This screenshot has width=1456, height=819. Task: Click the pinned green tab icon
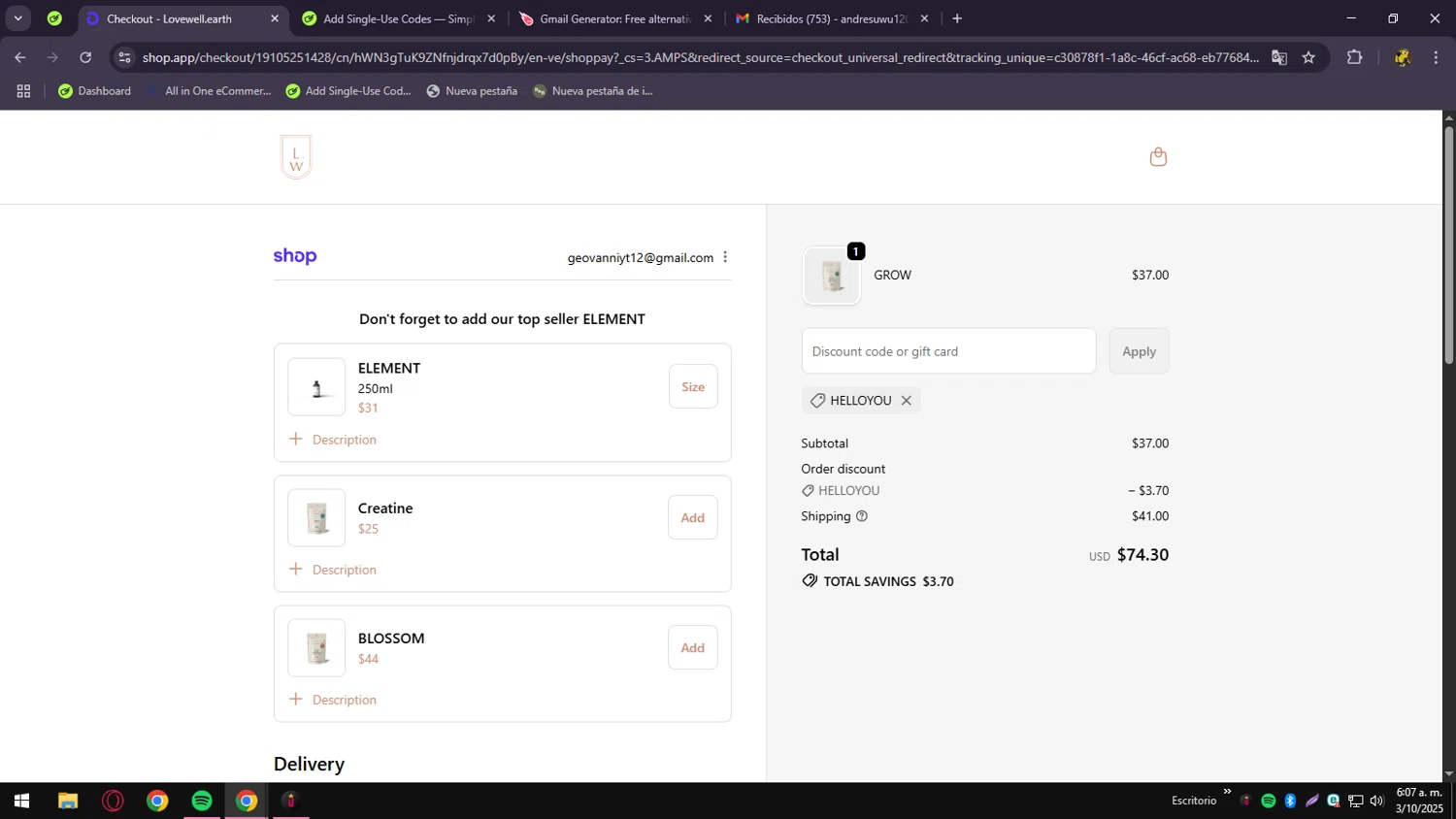[54, 18]
